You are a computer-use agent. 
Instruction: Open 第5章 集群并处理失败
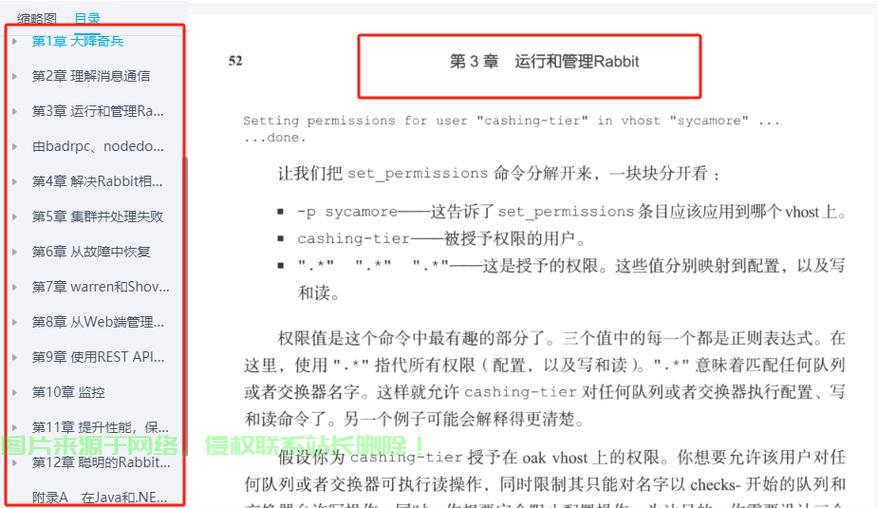coord(97,217)
